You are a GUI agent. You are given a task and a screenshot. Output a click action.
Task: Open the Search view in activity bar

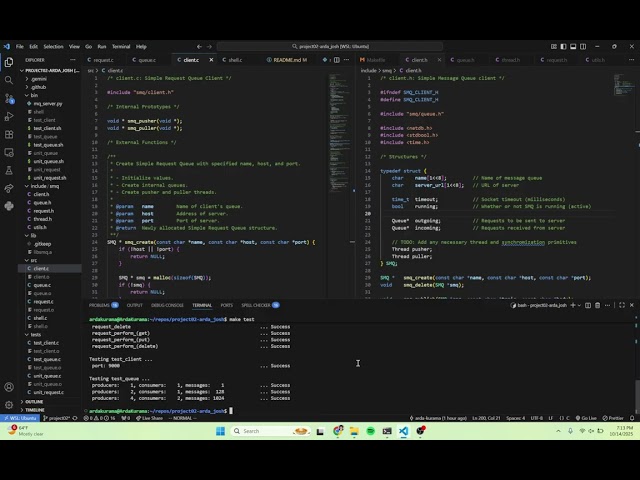[9, 80]
